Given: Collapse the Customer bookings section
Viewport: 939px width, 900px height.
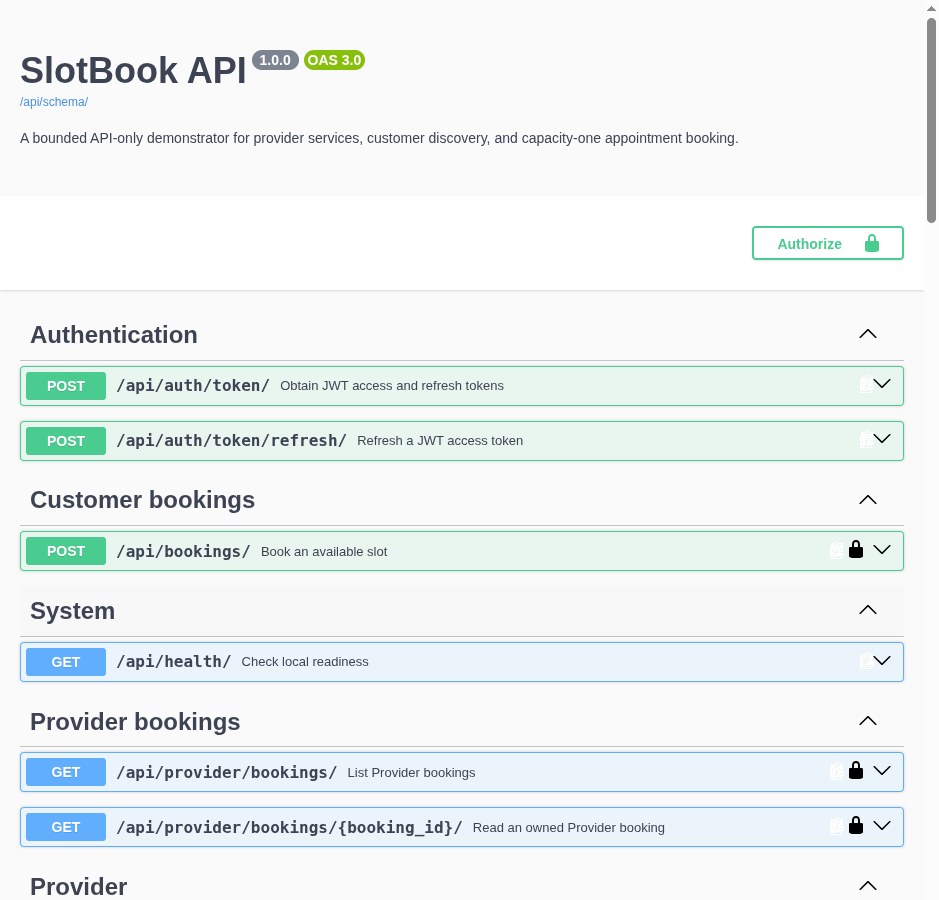Looking at the screenshot, I should (x=868, y=499).
